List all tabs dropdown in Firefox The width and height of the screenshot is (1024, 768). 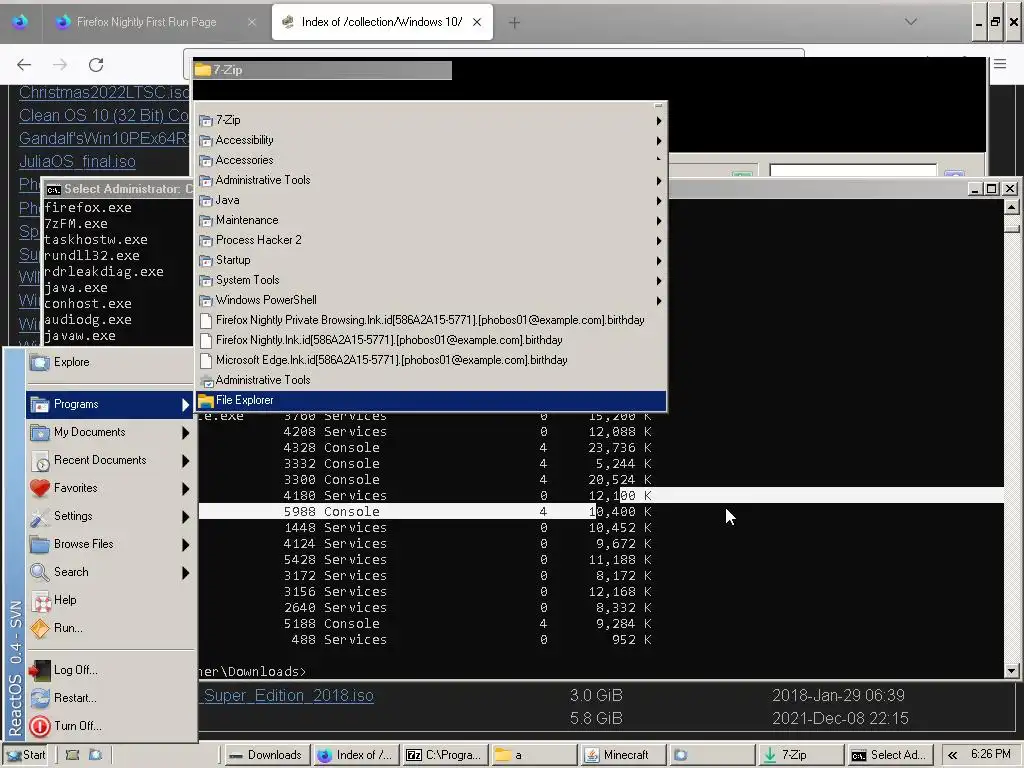(910, 22)
